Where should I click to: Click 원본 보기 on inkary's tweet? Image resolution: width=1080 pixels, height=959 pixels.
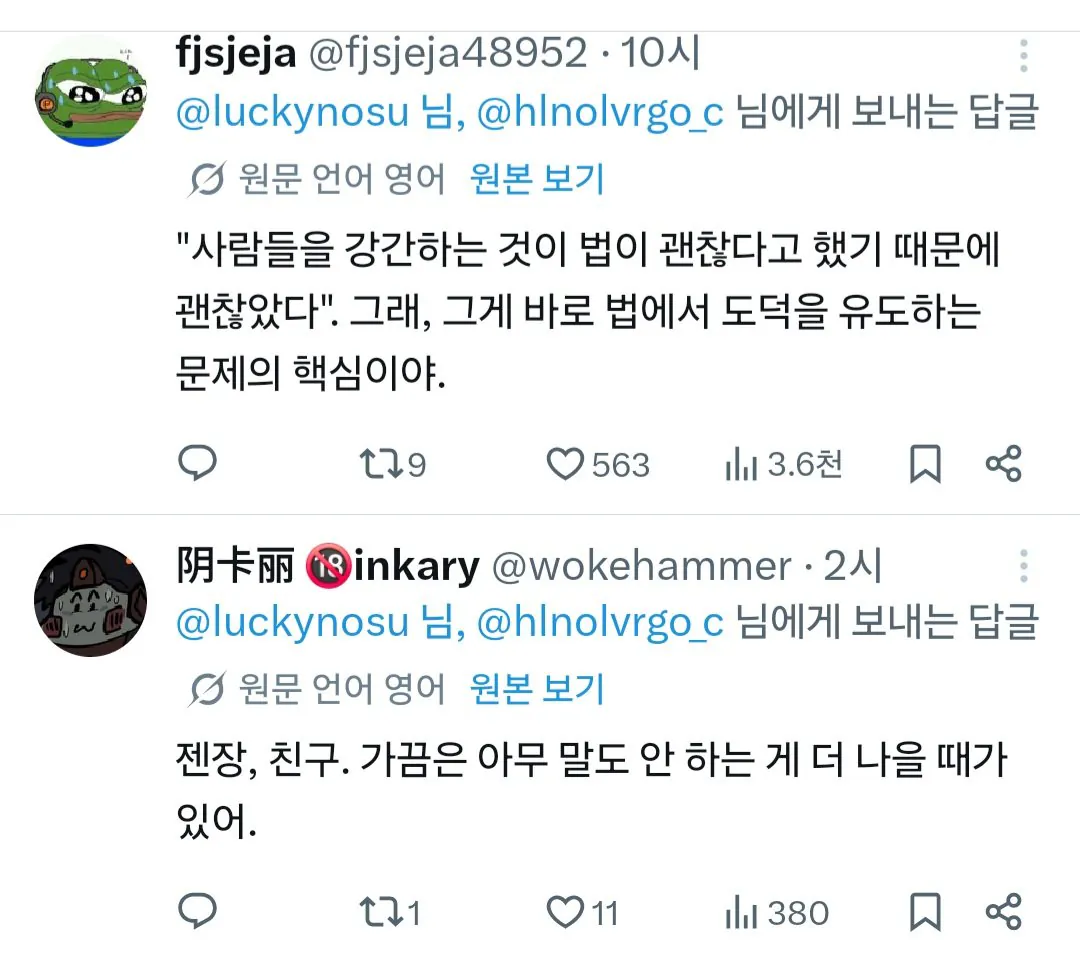pyautogui.click(x=537, y=688)
